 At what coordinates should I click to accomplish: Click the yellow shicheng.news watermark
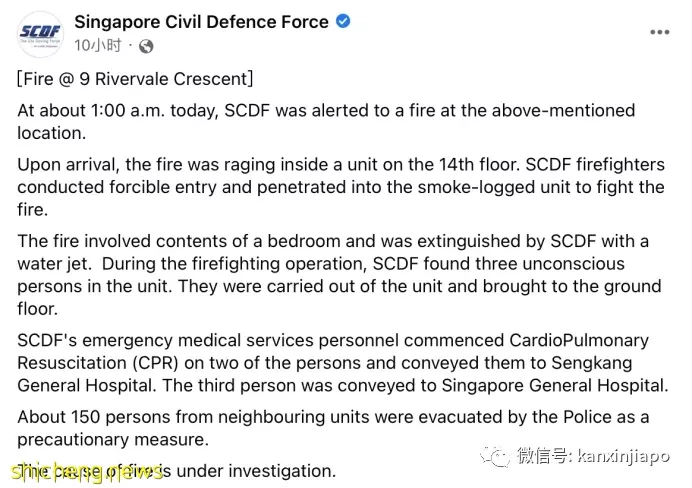coord(86,472)
